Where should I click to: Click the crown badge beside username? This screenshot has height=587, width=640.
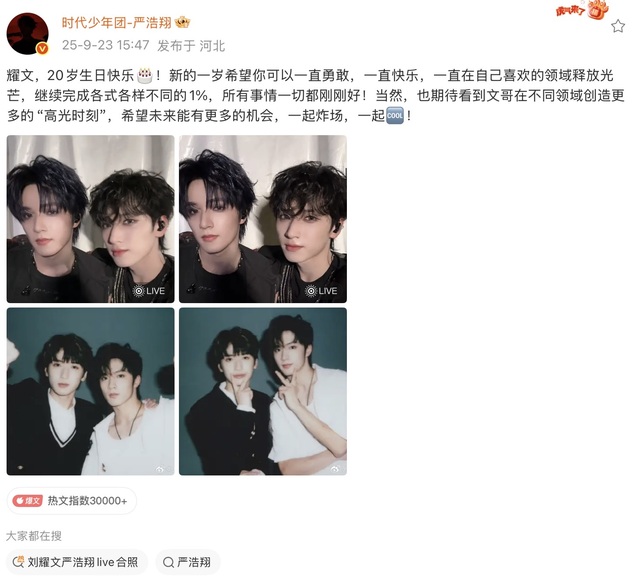[182, 22]
